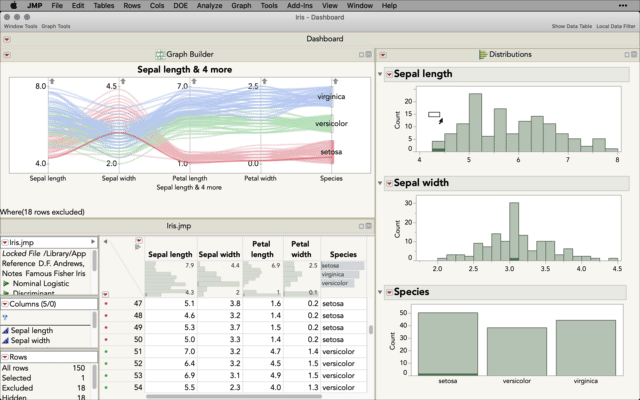Open the Sepal width red triangle menu

coord(389,183)
